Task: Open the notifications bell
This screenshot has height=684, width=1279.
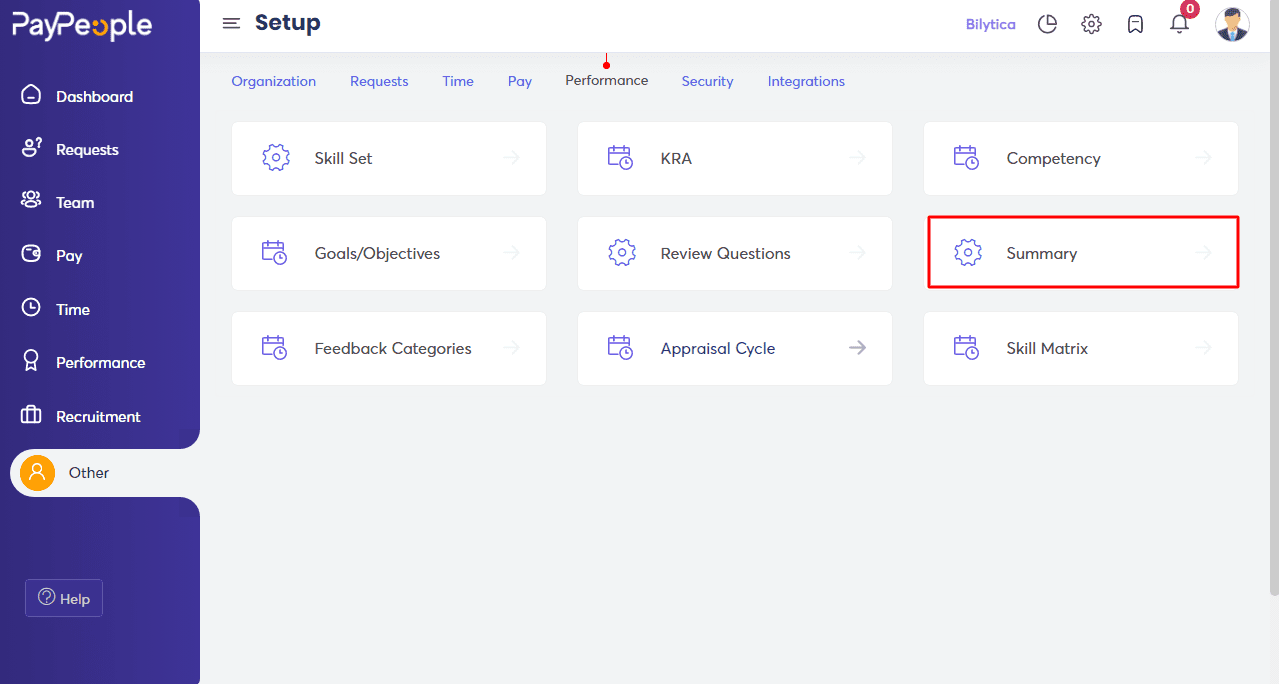Action: (x=1179, y=24)
